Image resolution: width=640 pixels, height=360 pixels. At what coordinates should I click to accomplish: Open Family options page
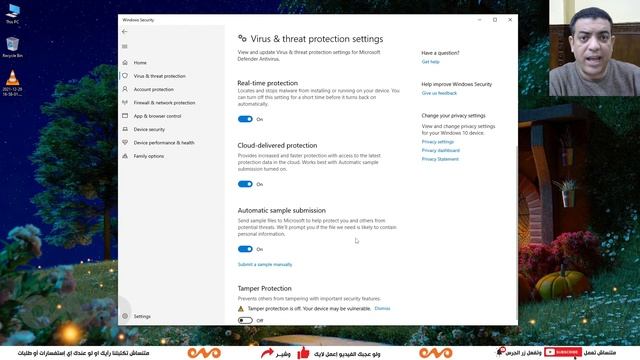149,156
